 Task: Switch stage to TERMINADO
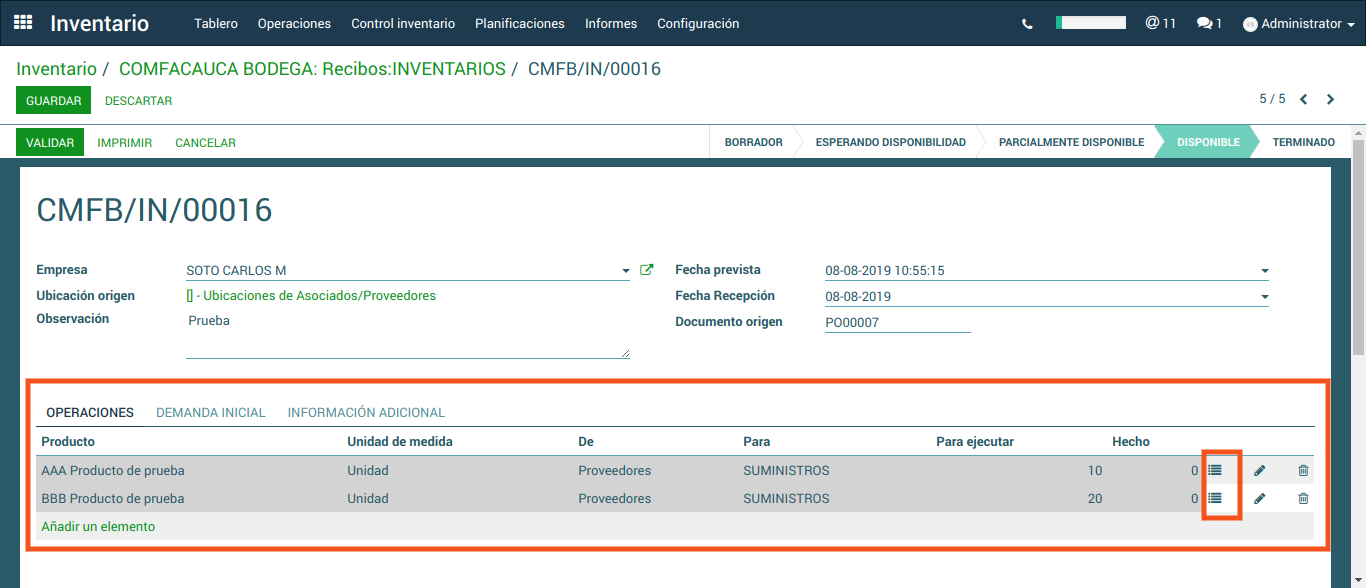coord(1303,142)
